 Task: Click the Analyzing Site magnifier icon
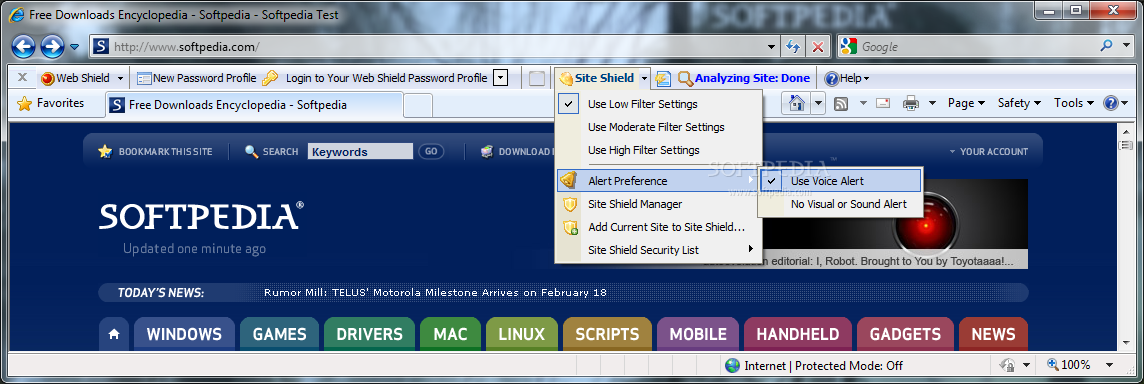coord(685,78)
